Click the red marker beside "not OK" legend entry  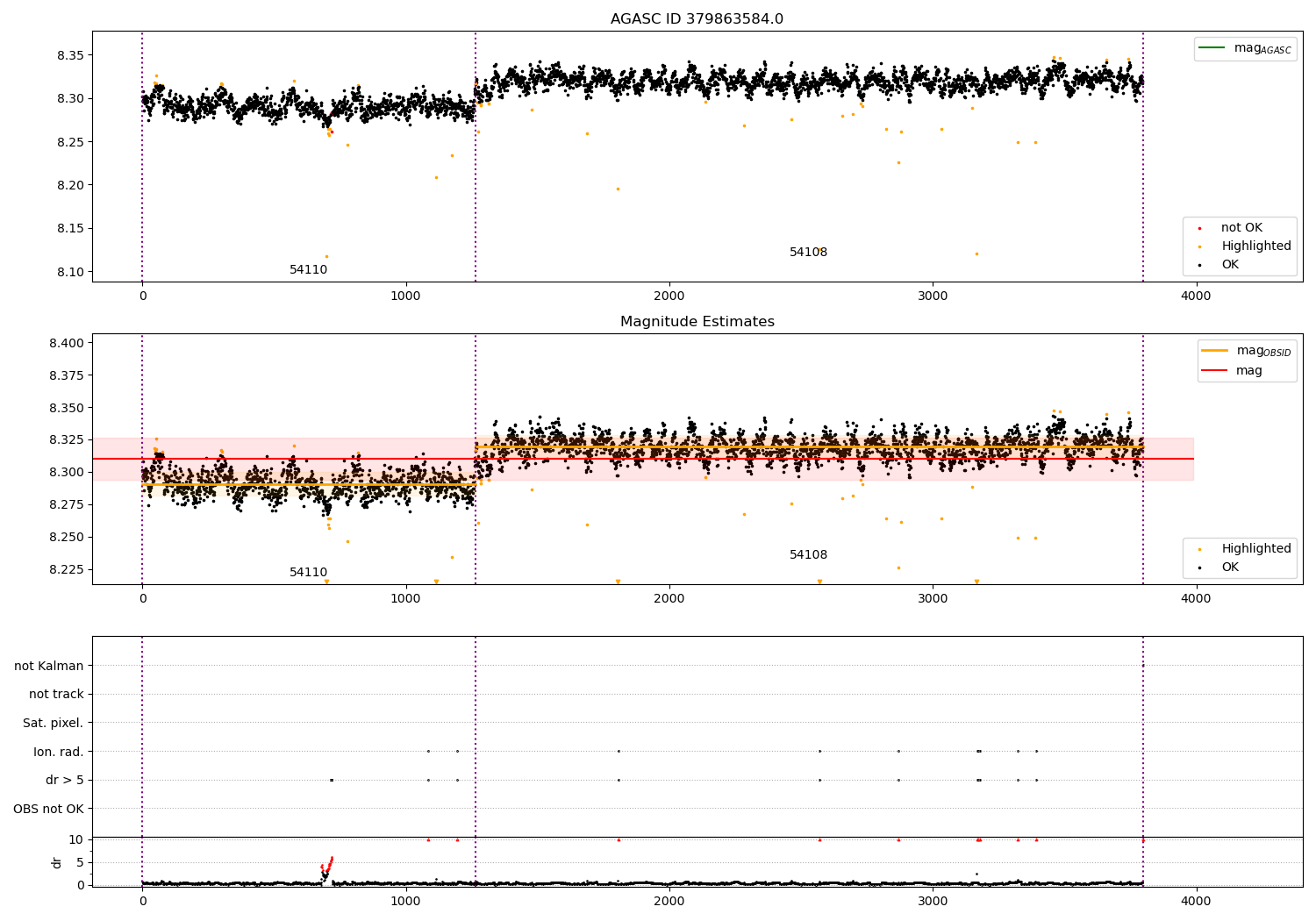point(1199,229)
